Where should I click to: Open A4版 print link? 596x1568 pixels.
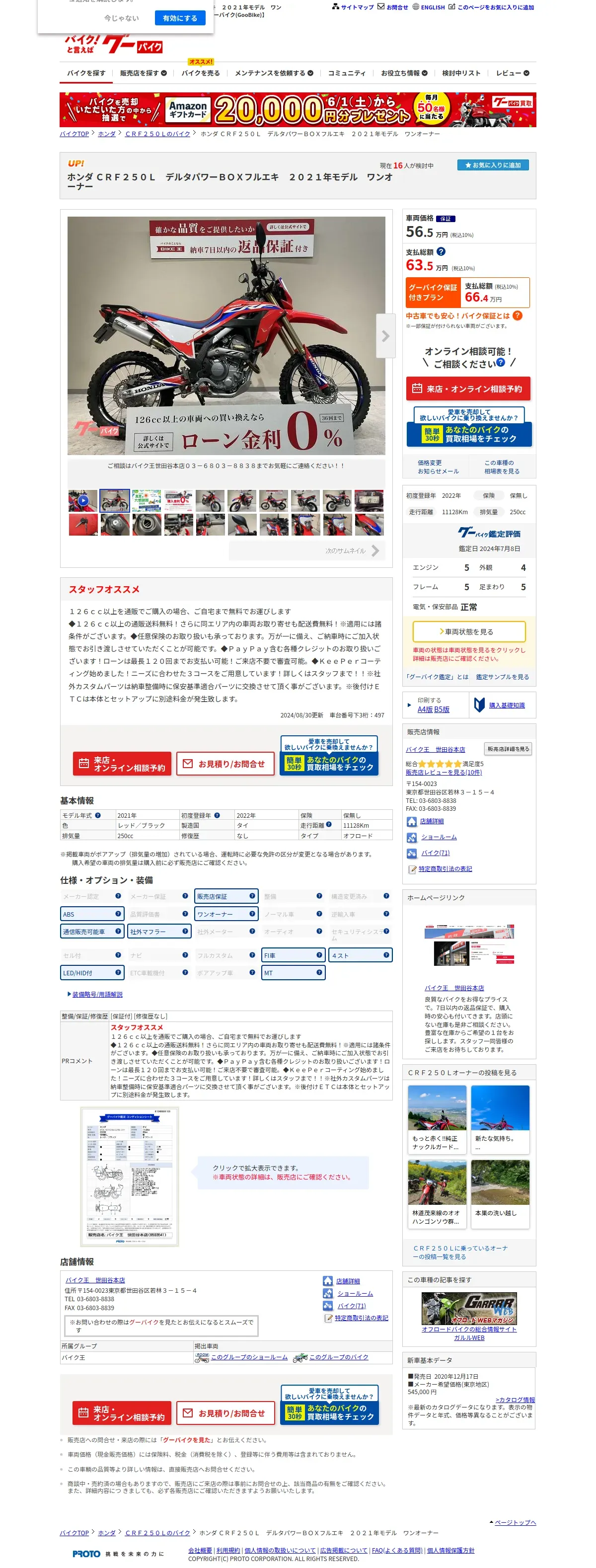coord(425,709)
